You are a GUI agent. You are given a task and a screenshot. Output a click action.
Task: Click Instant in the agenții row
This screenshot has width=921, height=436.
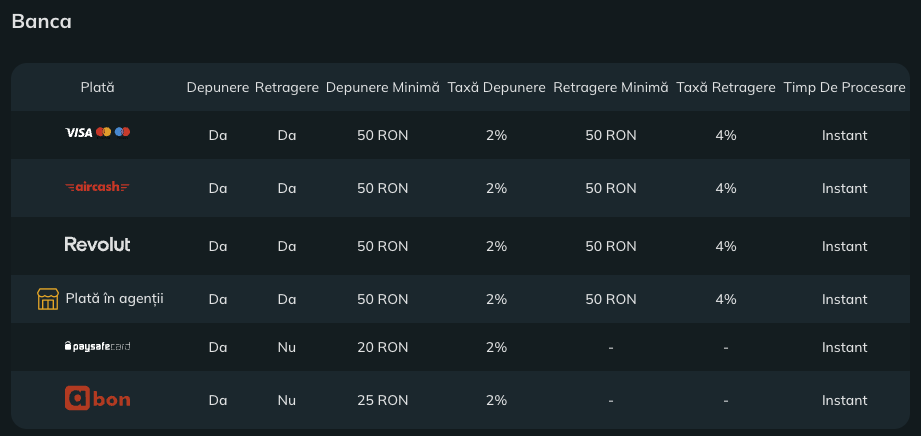[845, 299]
